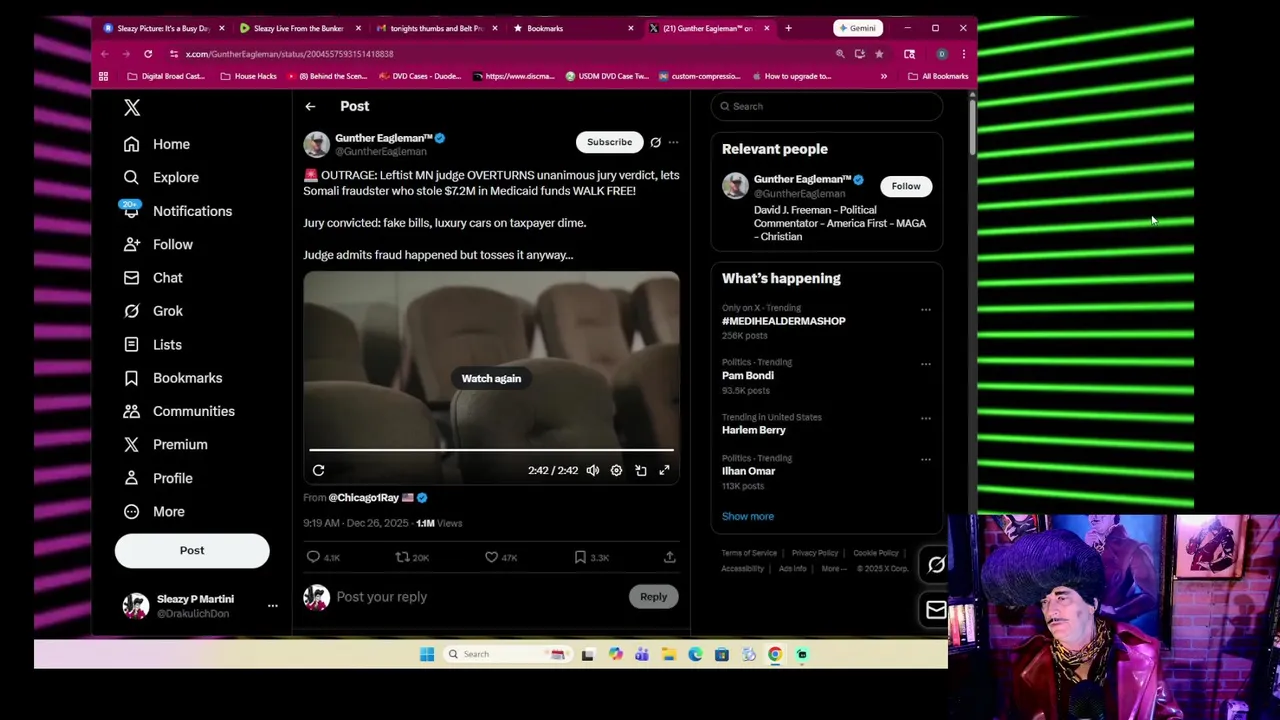Subscribe to Gunther Eagleman

tap(609, 142)
